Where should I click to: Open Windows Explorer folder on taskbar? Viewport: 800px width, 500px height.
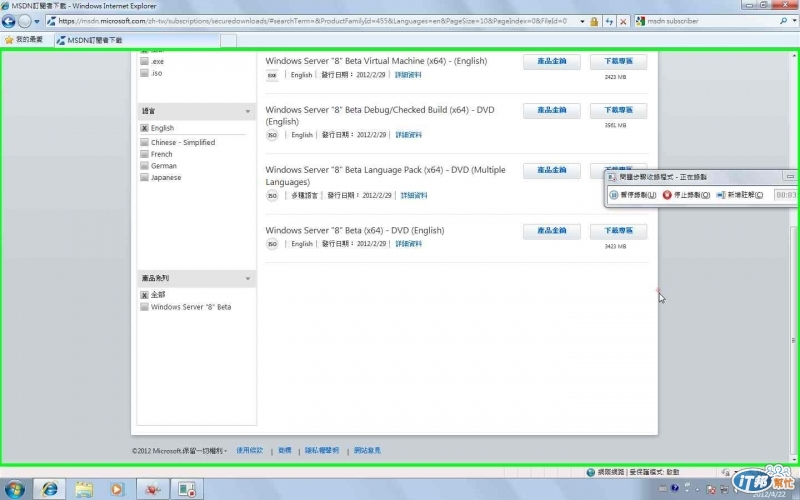[x=84, y=489]
